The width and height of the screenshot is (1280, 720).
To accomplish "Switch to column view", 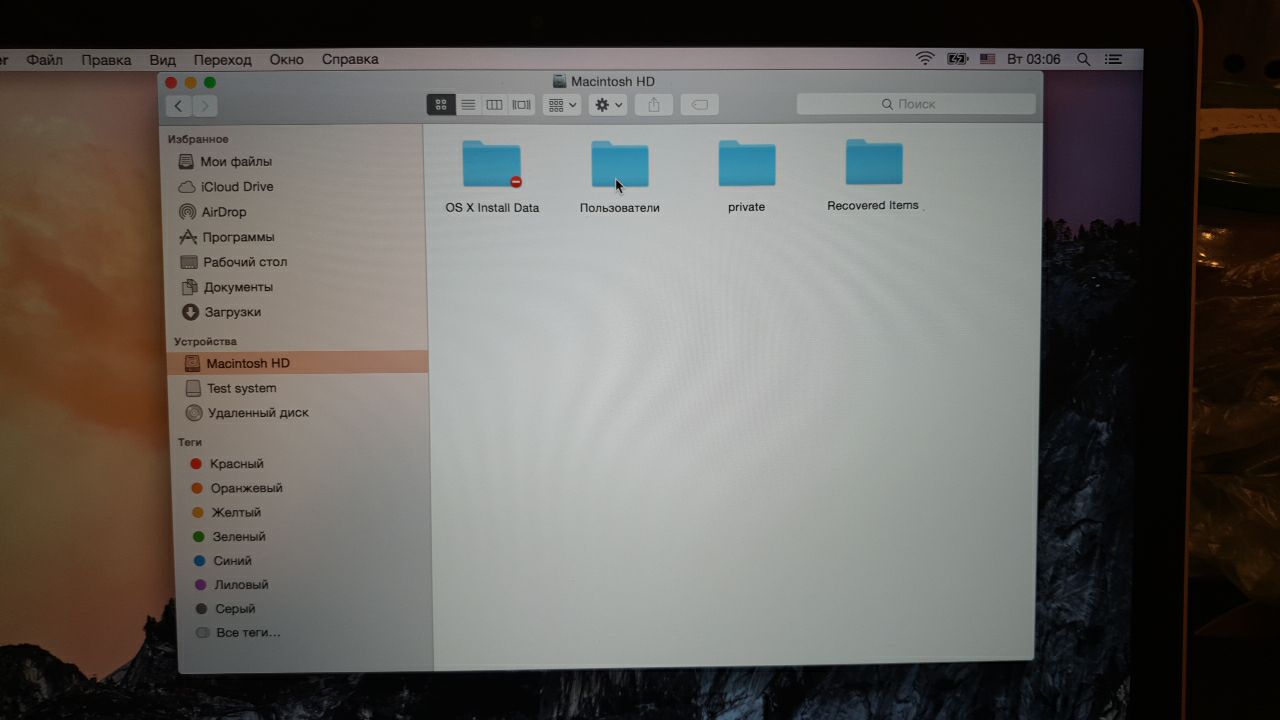I will (x=494, y=104).
